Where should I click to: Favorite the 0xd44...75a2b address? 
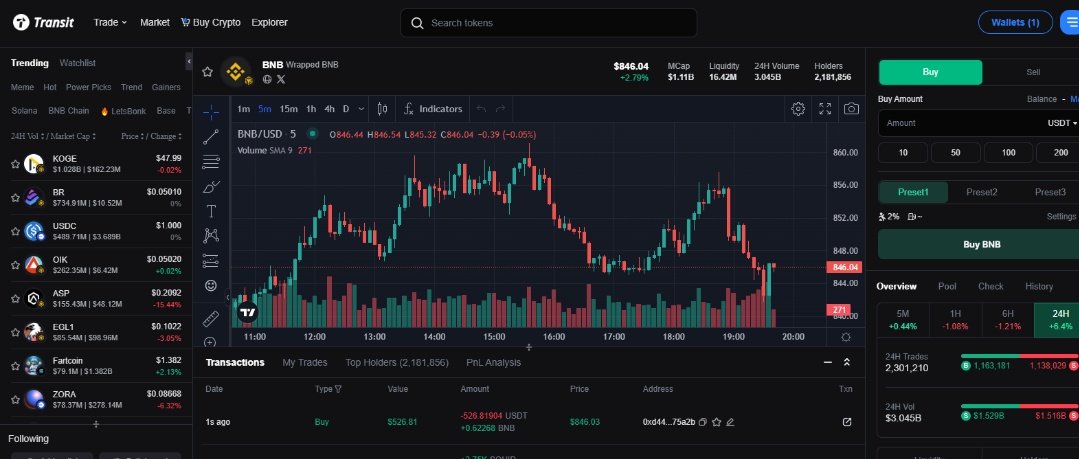tap(716, 422)
